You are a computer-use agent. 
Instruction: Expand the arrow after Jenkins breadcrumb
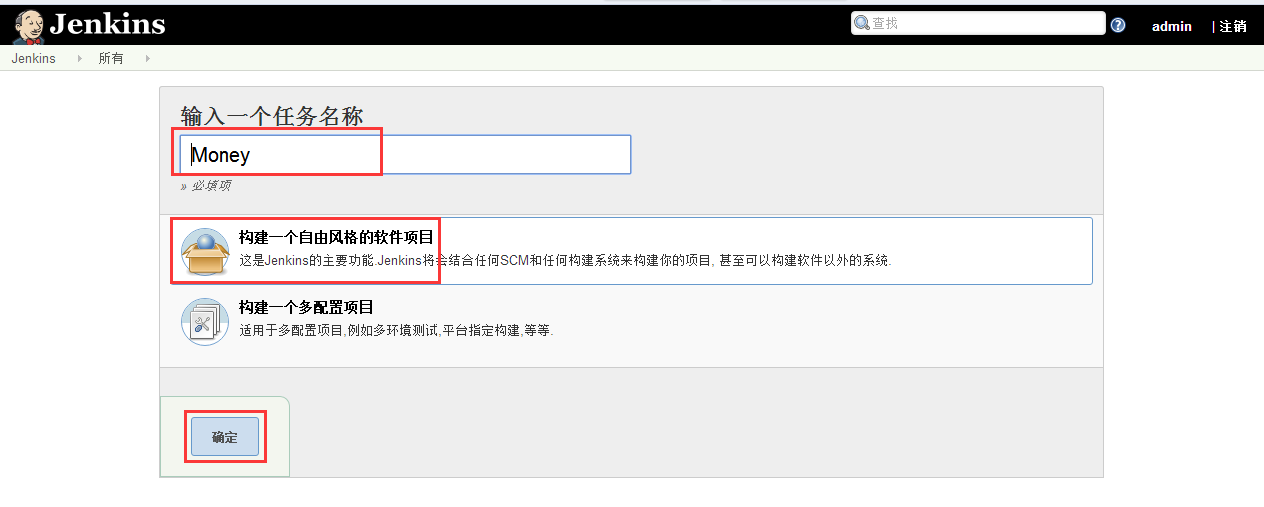pyautogui.click(x=80, y=59)
